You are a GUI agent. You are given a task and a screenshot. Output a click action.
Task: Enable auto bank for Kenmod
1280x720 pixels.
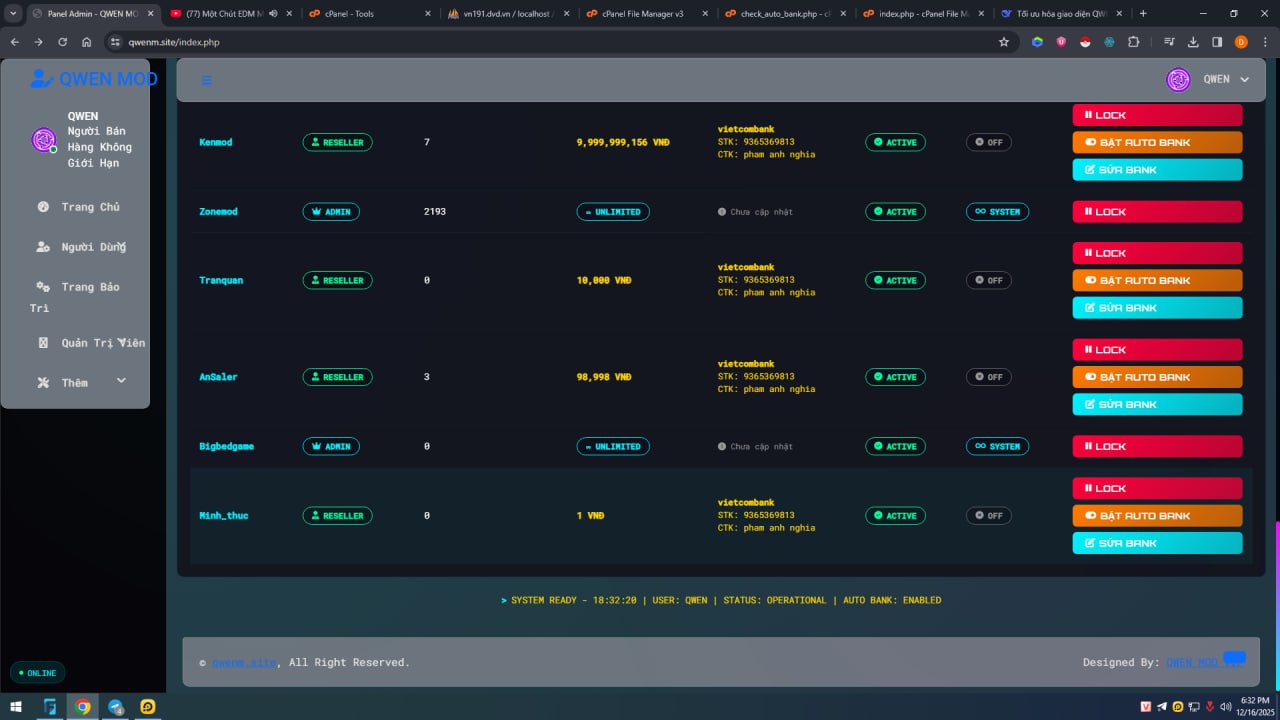tap(1157, 142)
